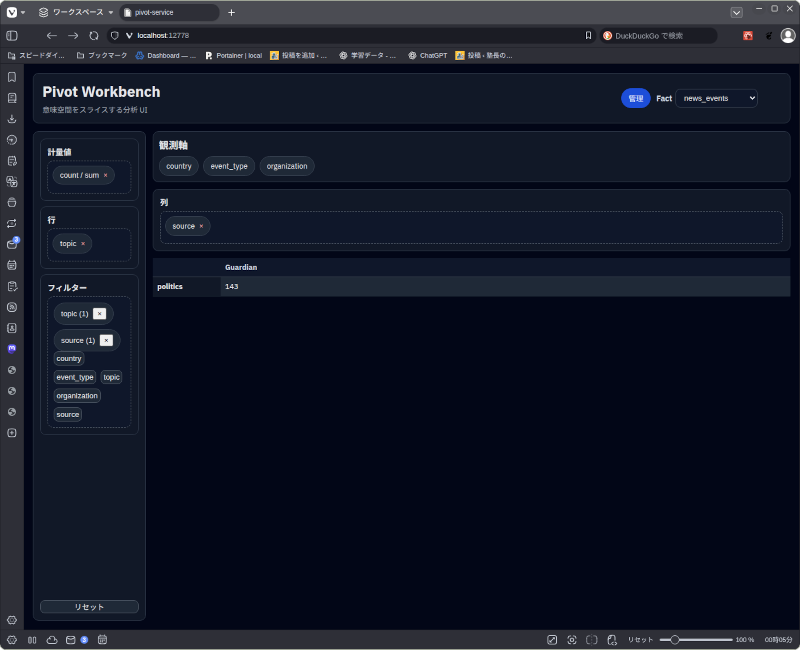Clear the source (1) filter

106,341
